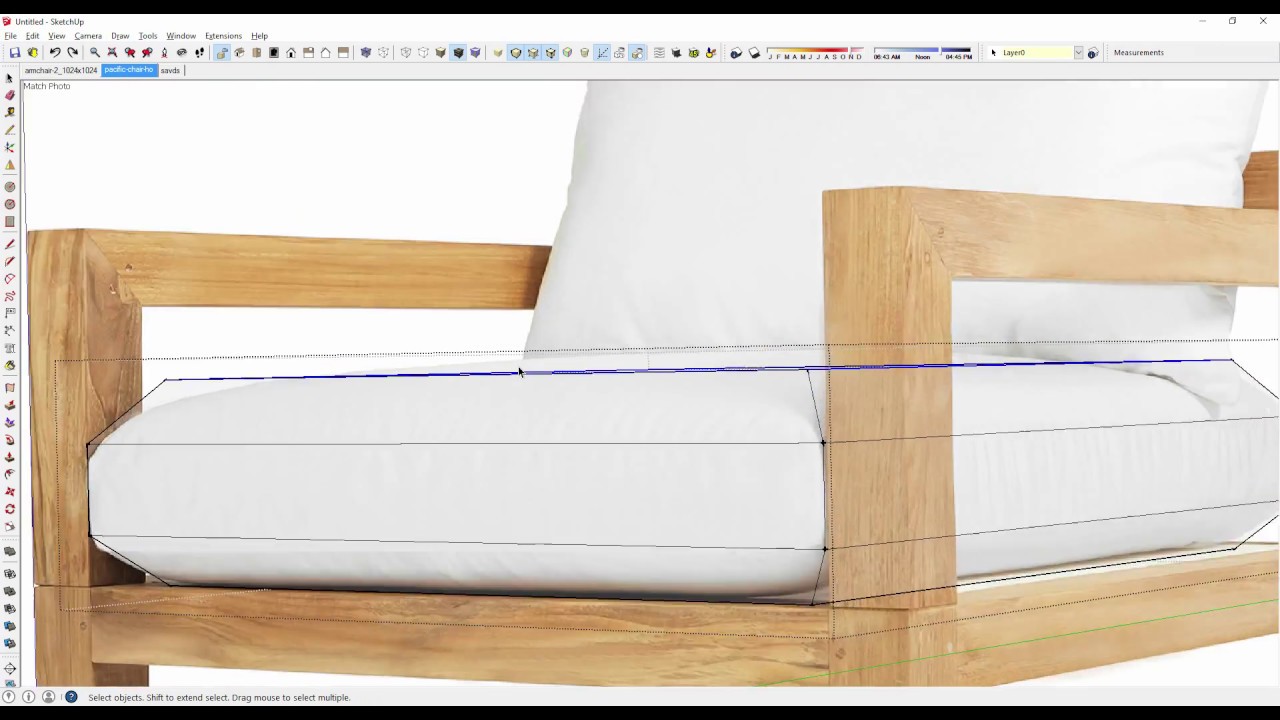Select the Line pencil tool

coord(10,244)
